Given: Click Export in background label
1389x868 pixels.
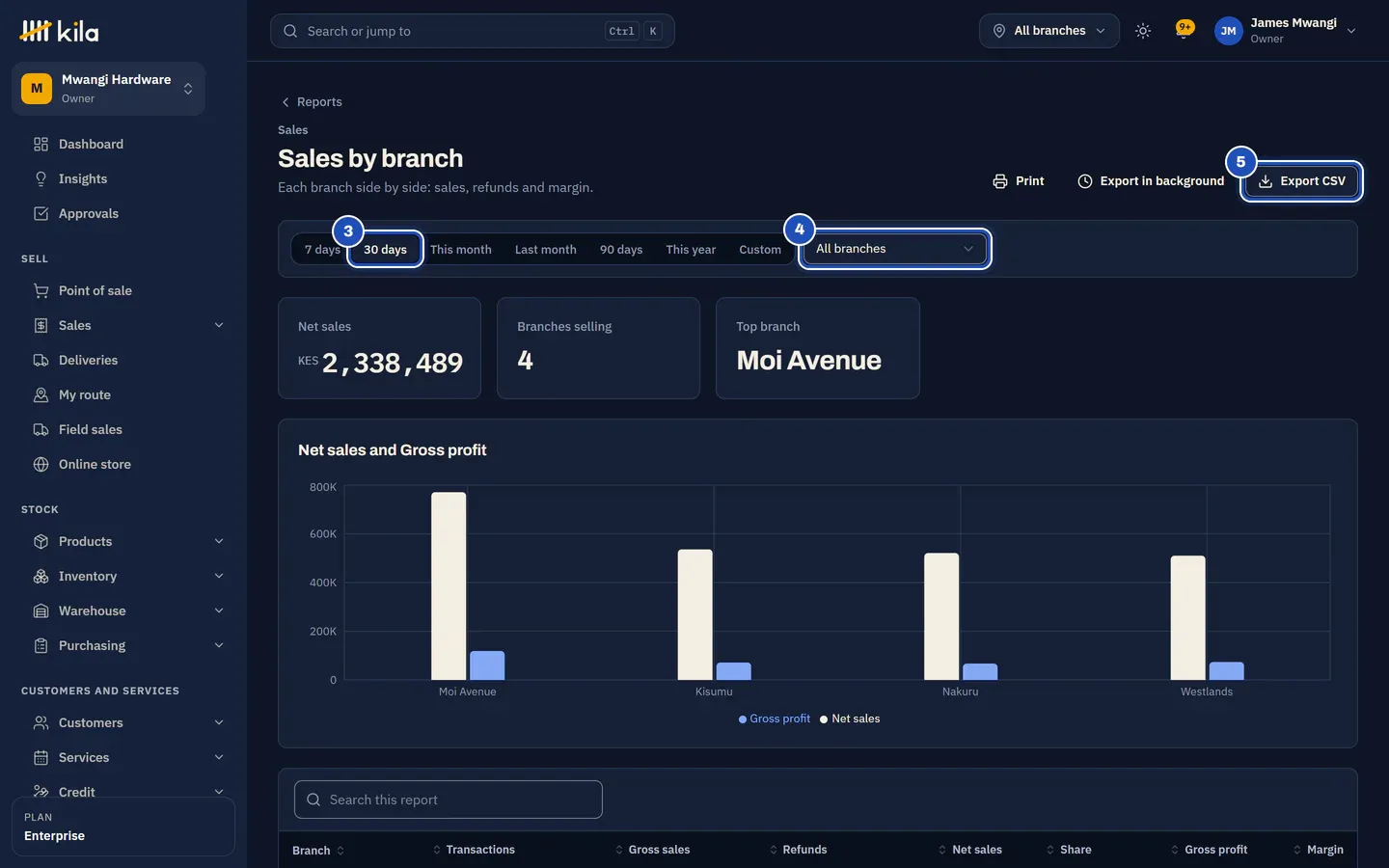Looking at the screenshot, I should [x=1162, y=181].
